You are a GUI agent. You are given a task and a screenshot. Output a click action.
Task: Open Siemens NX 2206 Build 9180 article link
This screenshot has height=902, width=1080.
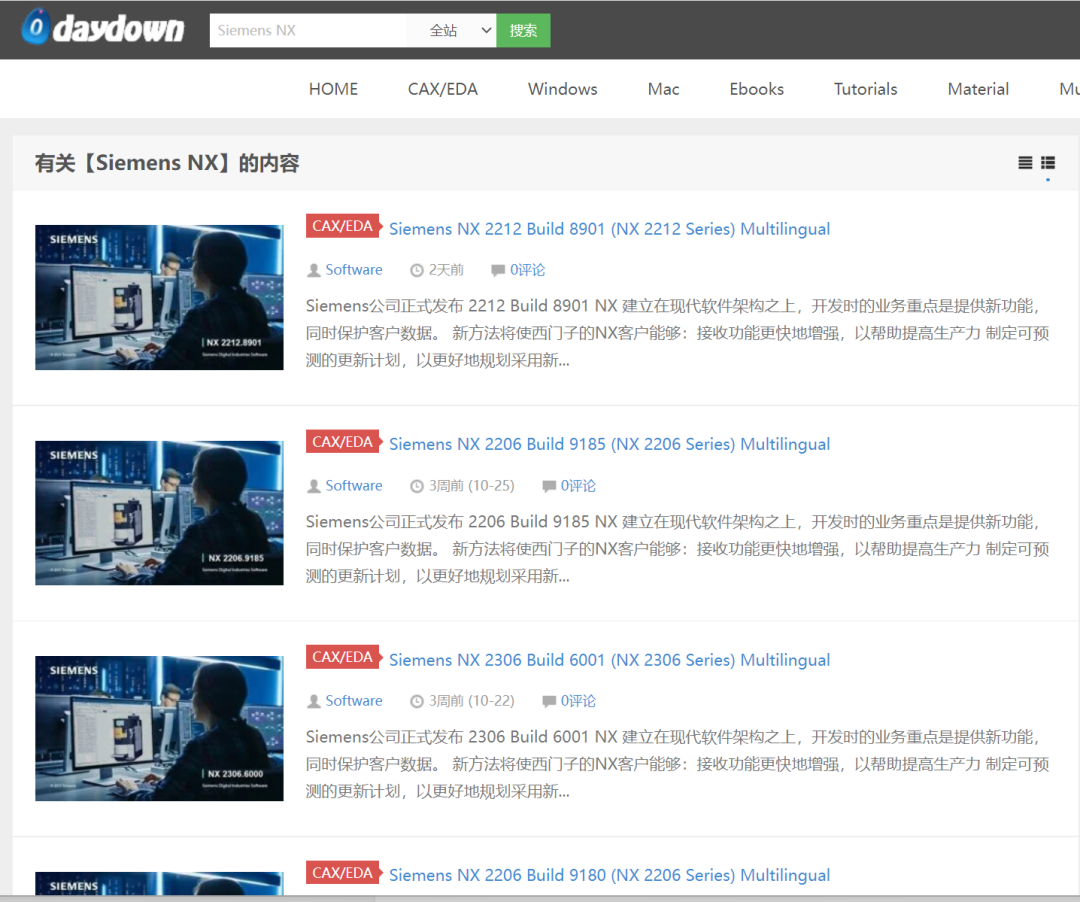click(x=610, y=875)
